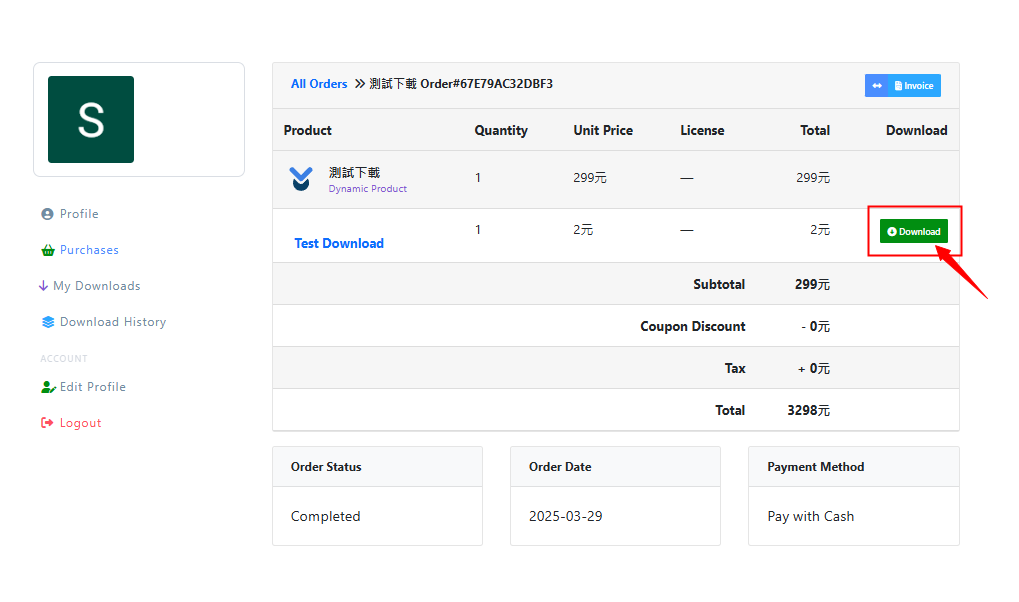
Task: Click the double-arrow button beside Invoice
Action: coord(876,86)
